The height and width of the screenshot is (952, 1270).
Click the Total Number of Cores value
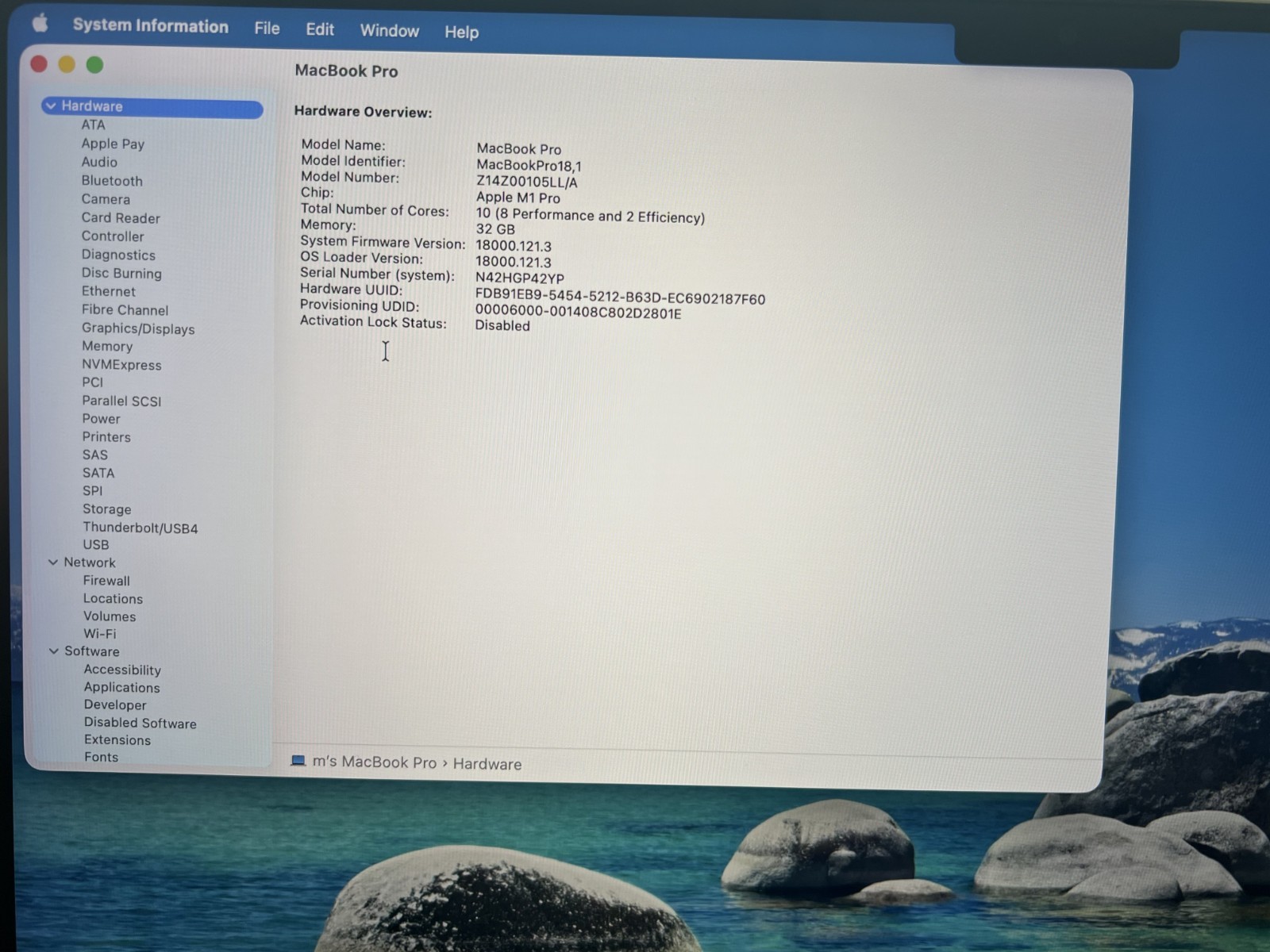pos(591,216)
